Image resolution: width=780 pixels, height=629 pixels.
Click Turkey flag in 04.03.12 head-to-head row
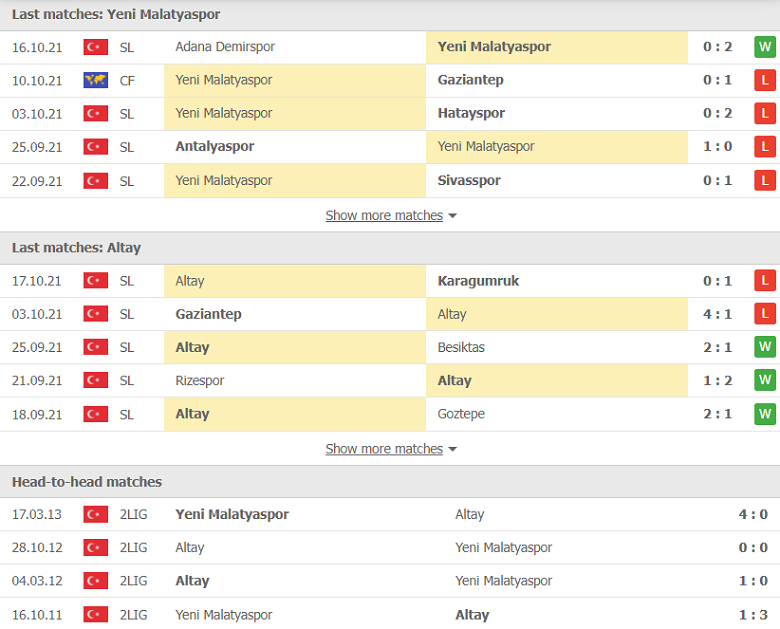pyautogui.click(x=96, y=580)
